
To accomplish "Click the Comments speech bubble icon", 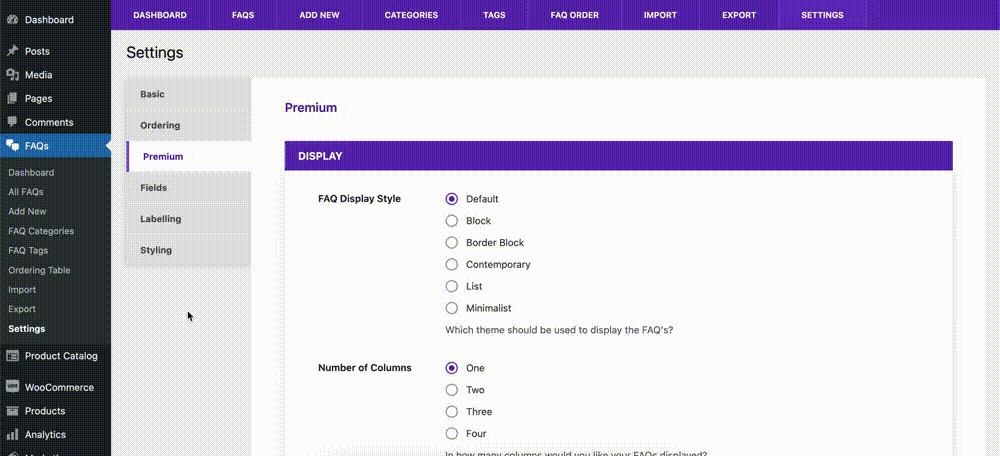I will (12, 122).
